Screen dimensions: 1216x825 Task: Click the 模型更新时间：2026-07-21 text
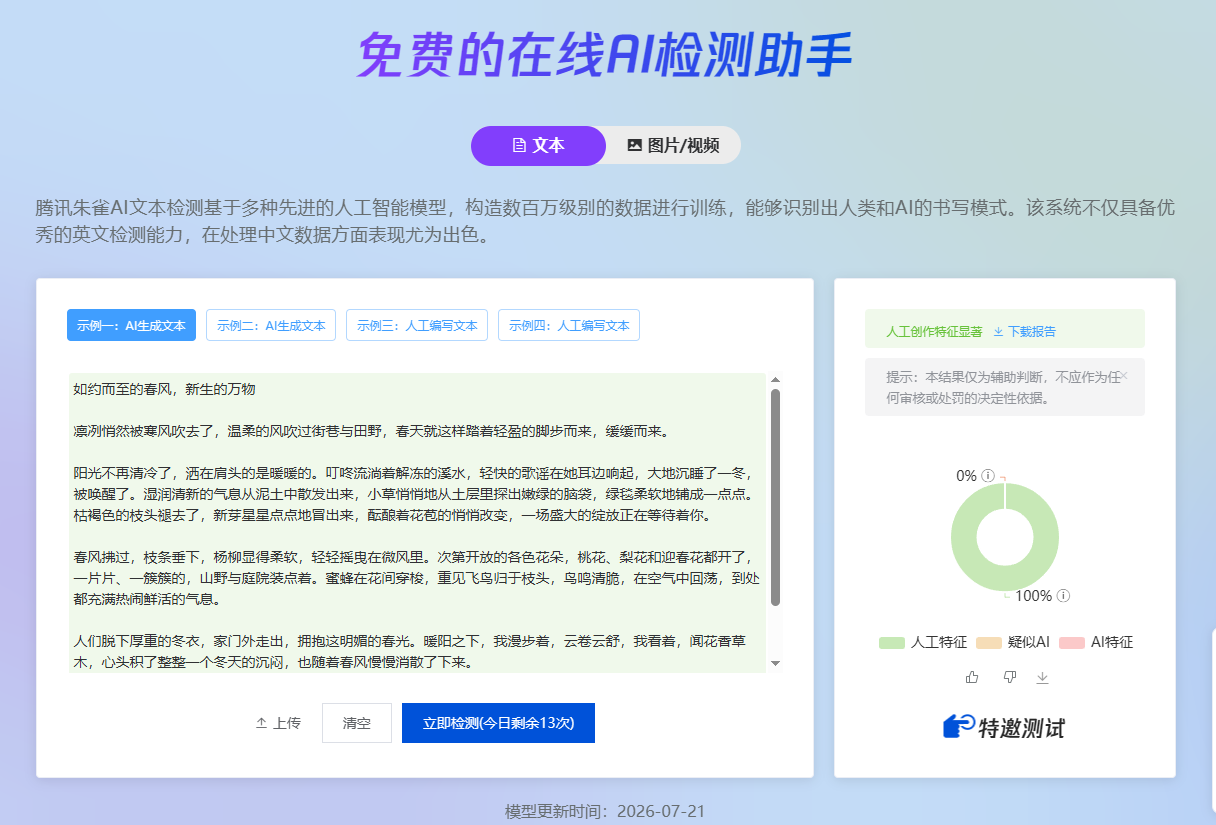point(605,811)
